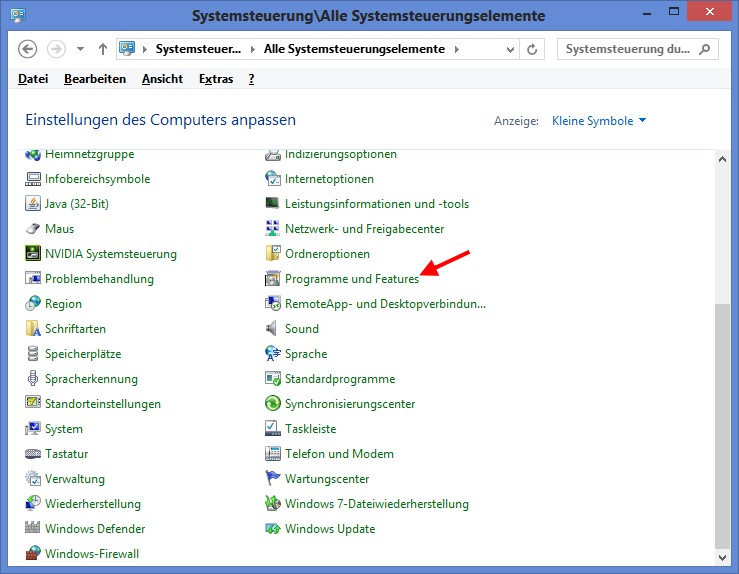
Task: Click the Windows Update icon
Action: (272, 529)
